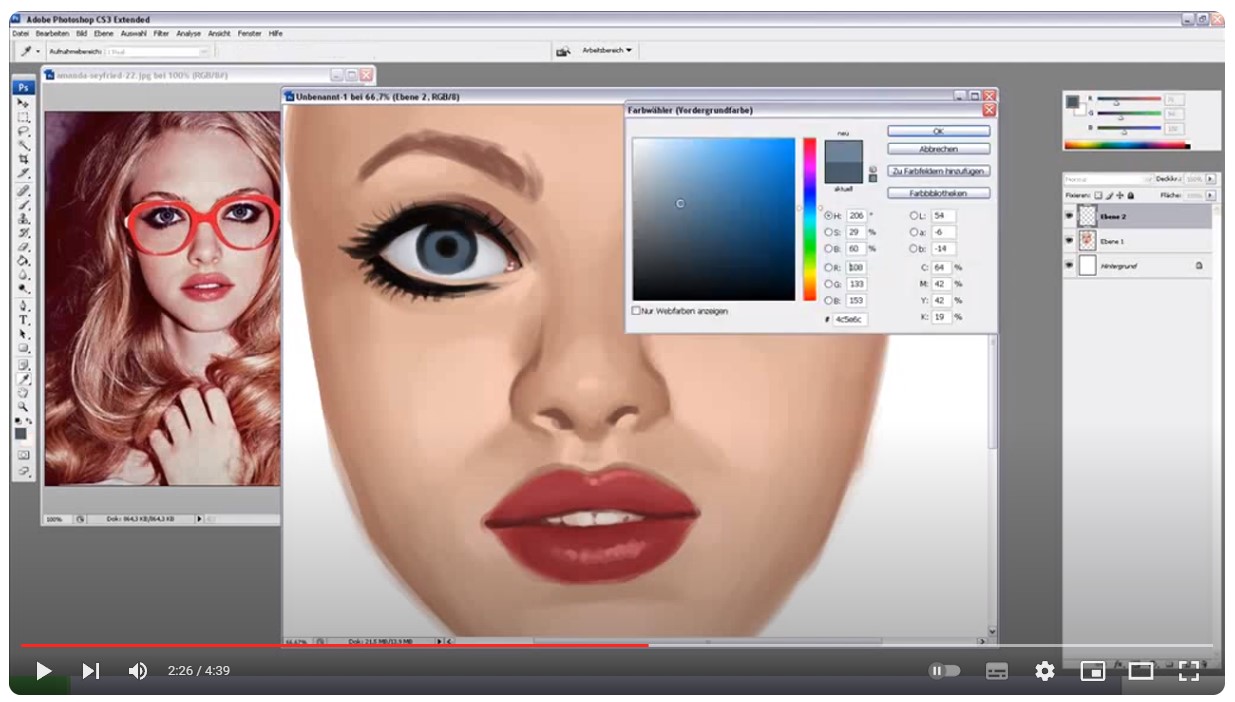Open the Bearbeiten menu
Image resolution: width=1235 pixels, height=702 pixels.
pos(52,33)
